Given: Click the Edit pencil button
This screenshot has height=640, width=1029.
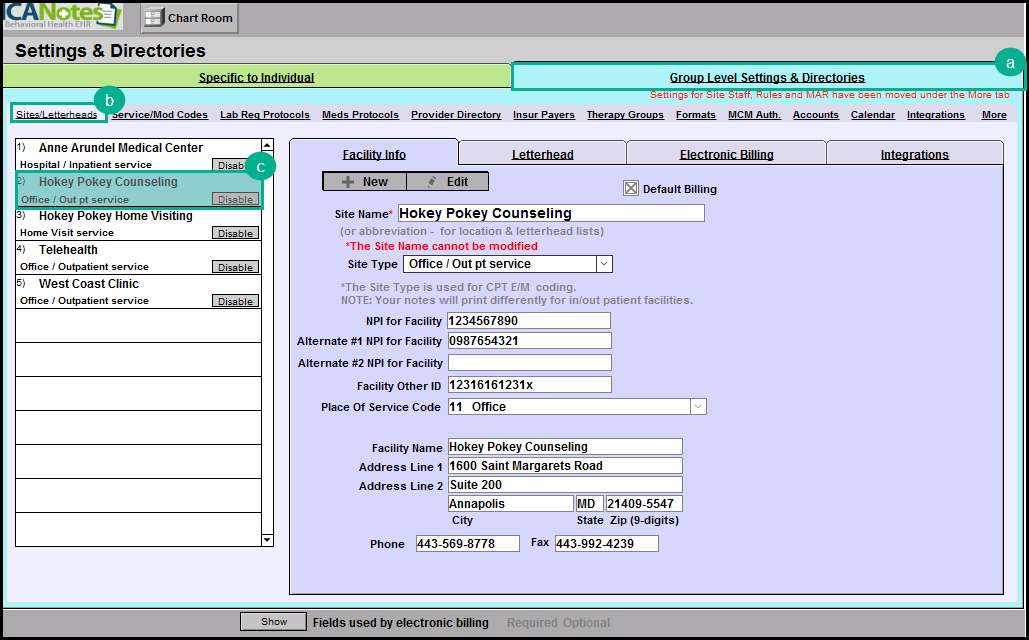Looking at the screenshot, I should [447, 181].
